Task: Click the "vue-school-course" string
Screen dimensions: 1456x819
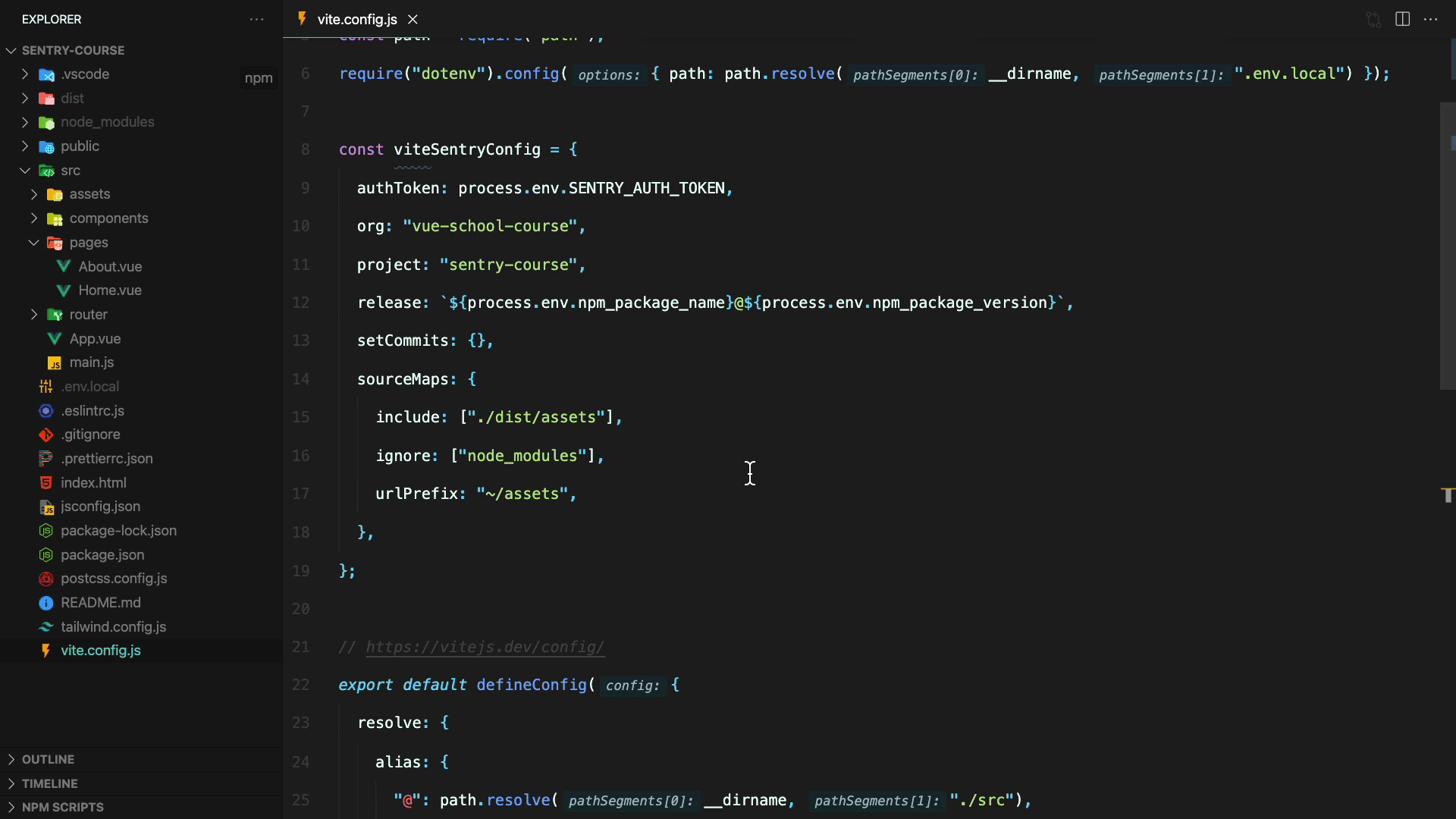Action: tap(491, 226)
